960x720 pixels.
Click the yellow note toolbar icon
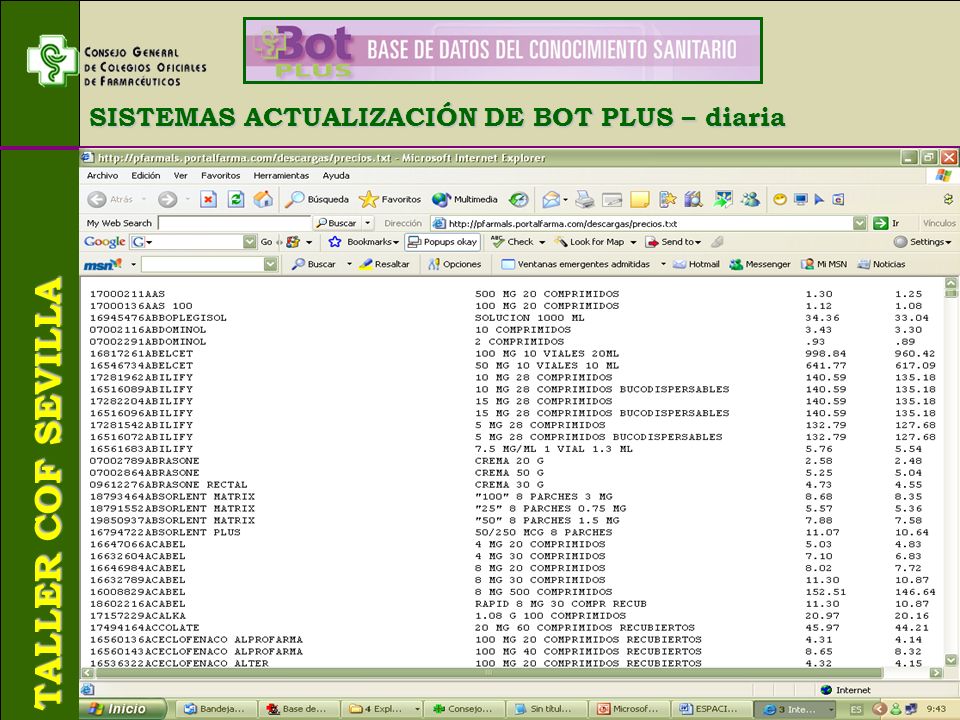(x=639, y=199)
